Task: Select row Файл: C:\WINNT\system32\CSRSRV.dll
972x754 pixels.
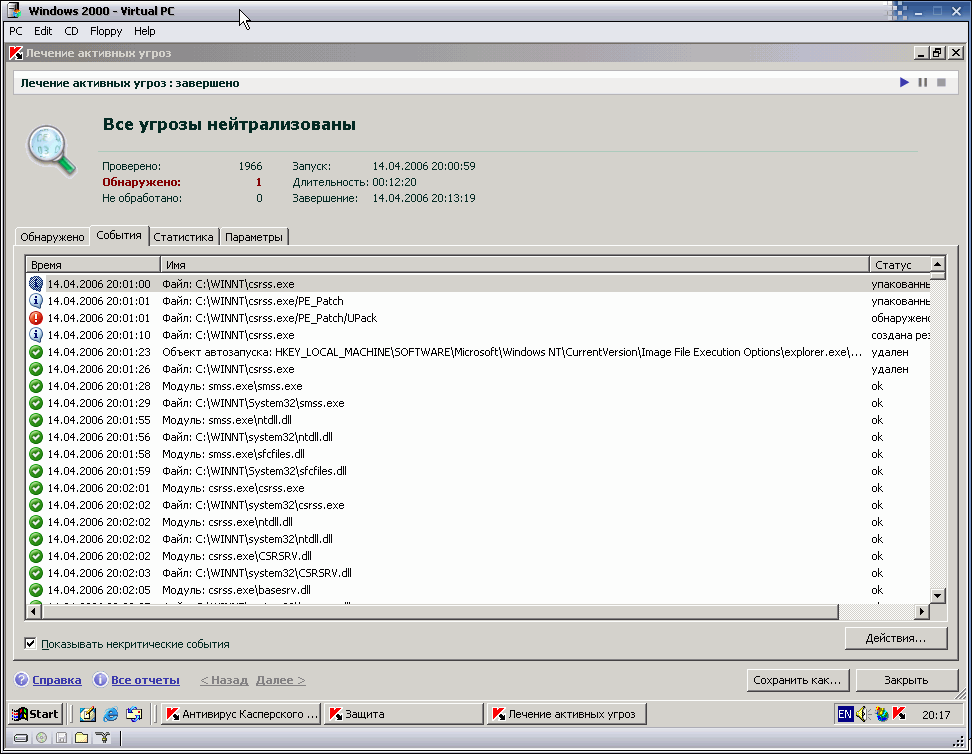Action: 478,573
